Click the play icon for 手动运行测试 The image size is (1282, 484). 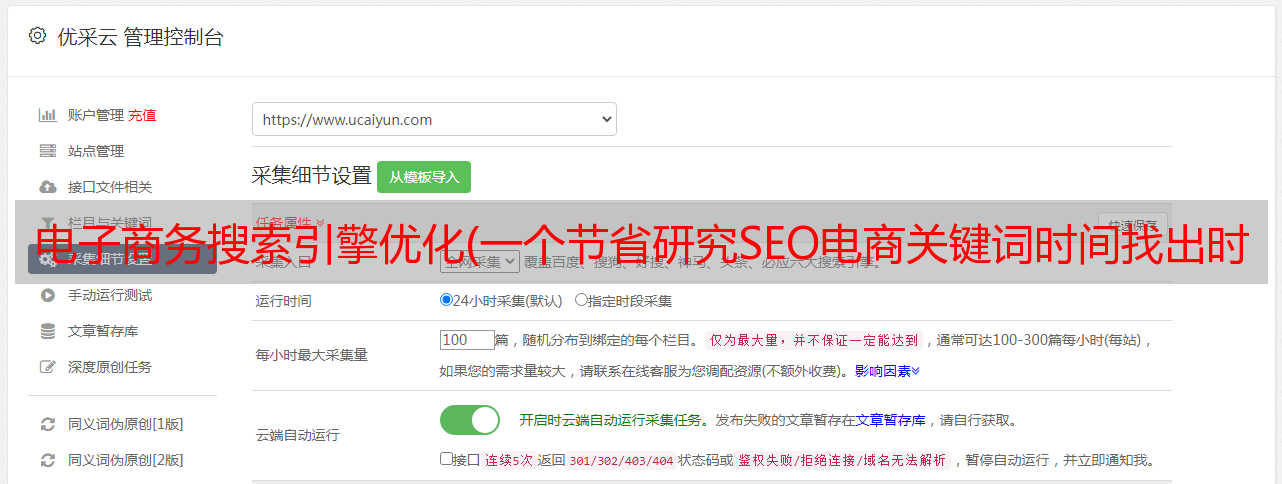(47, 295)
